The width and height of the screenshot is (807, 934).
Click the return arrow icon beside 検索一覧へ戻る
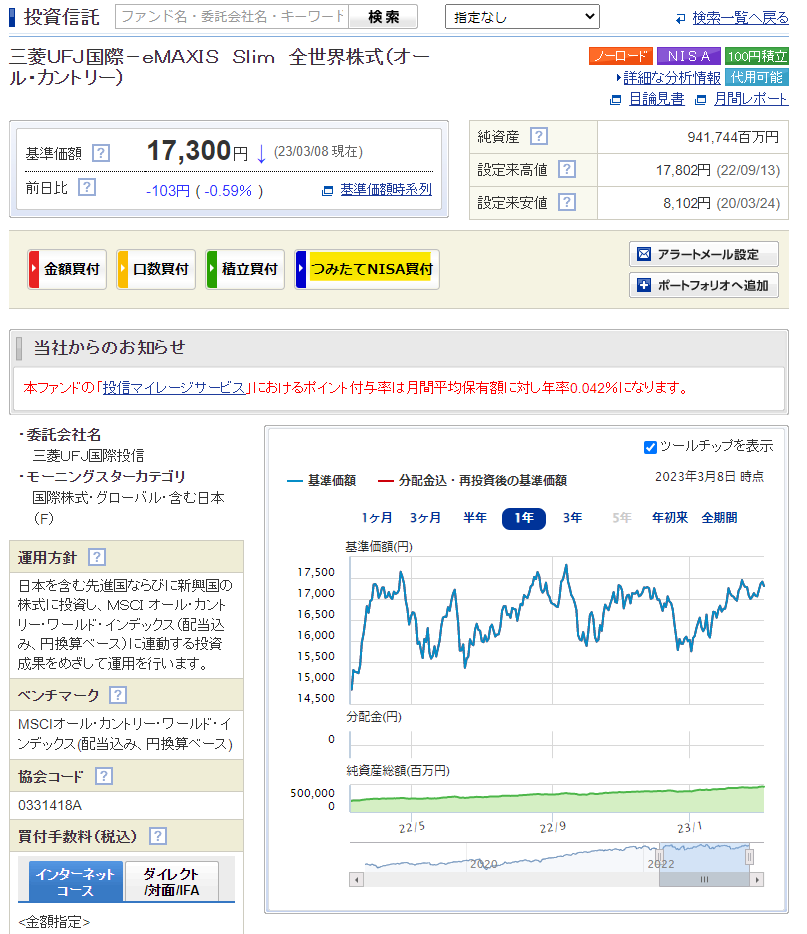click(x=681, y=19)
